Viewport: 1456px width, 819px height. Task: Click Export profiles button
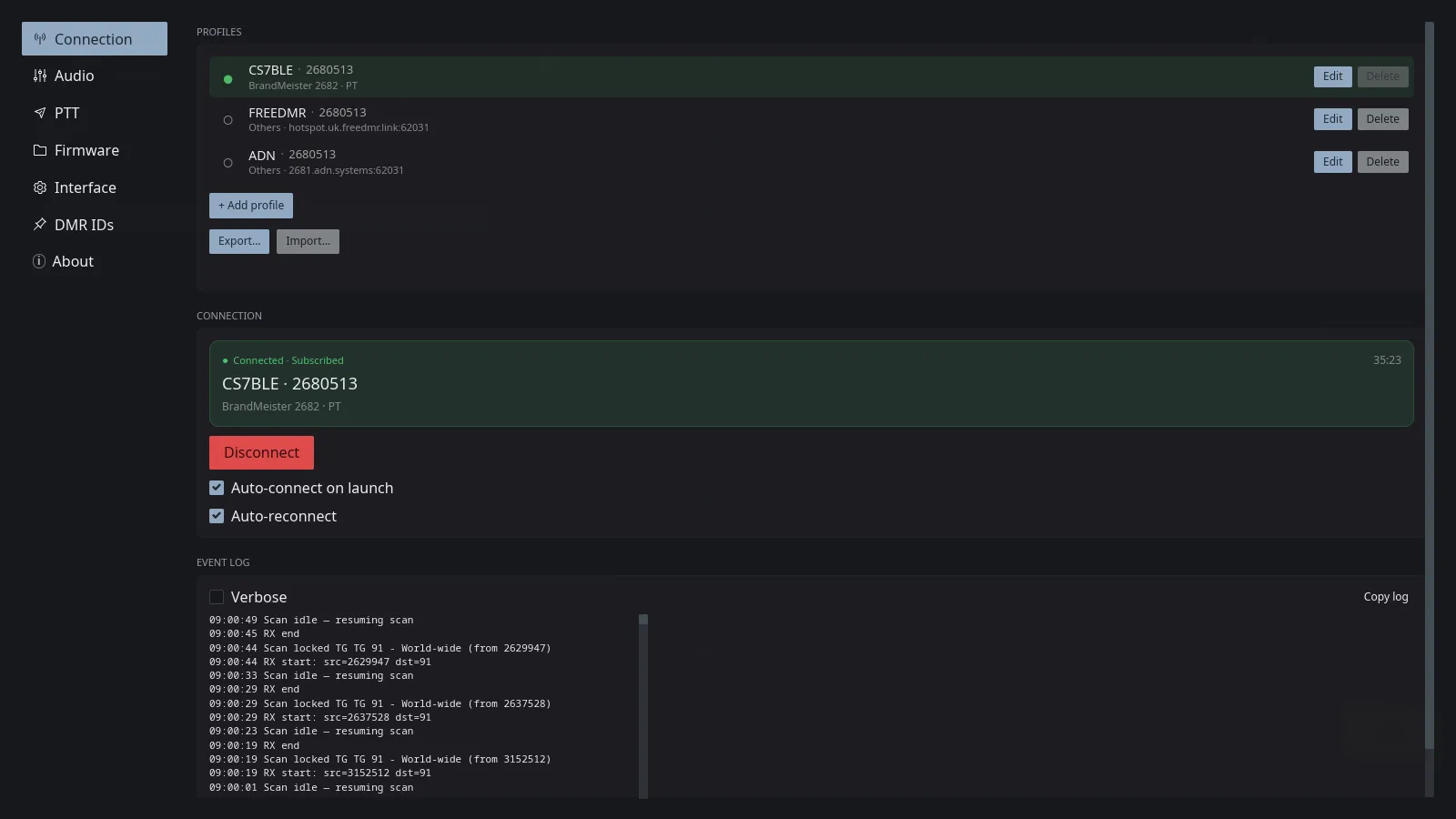[239, 241]
